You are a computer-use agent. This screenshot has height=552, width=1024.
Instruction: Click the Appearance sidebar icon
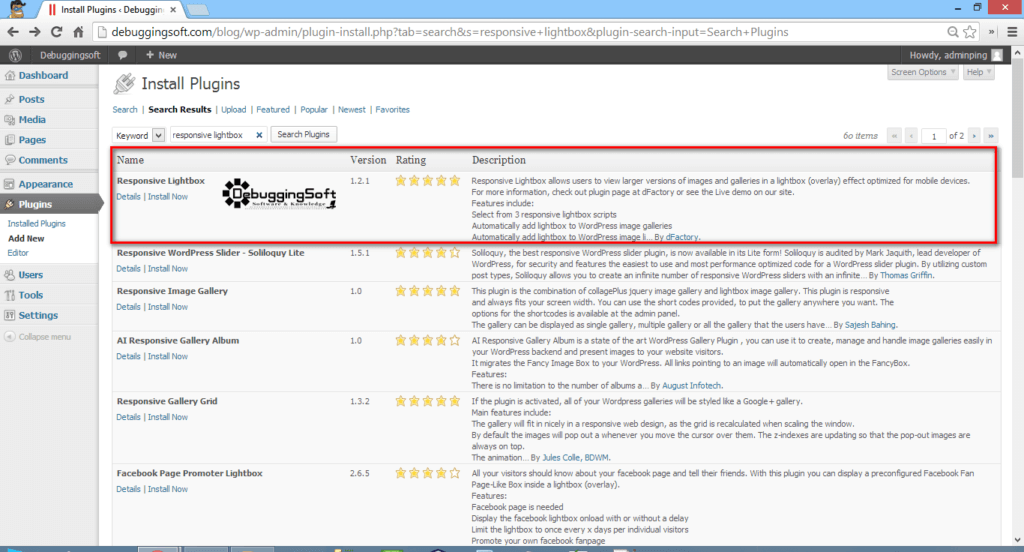click(10, 184)
